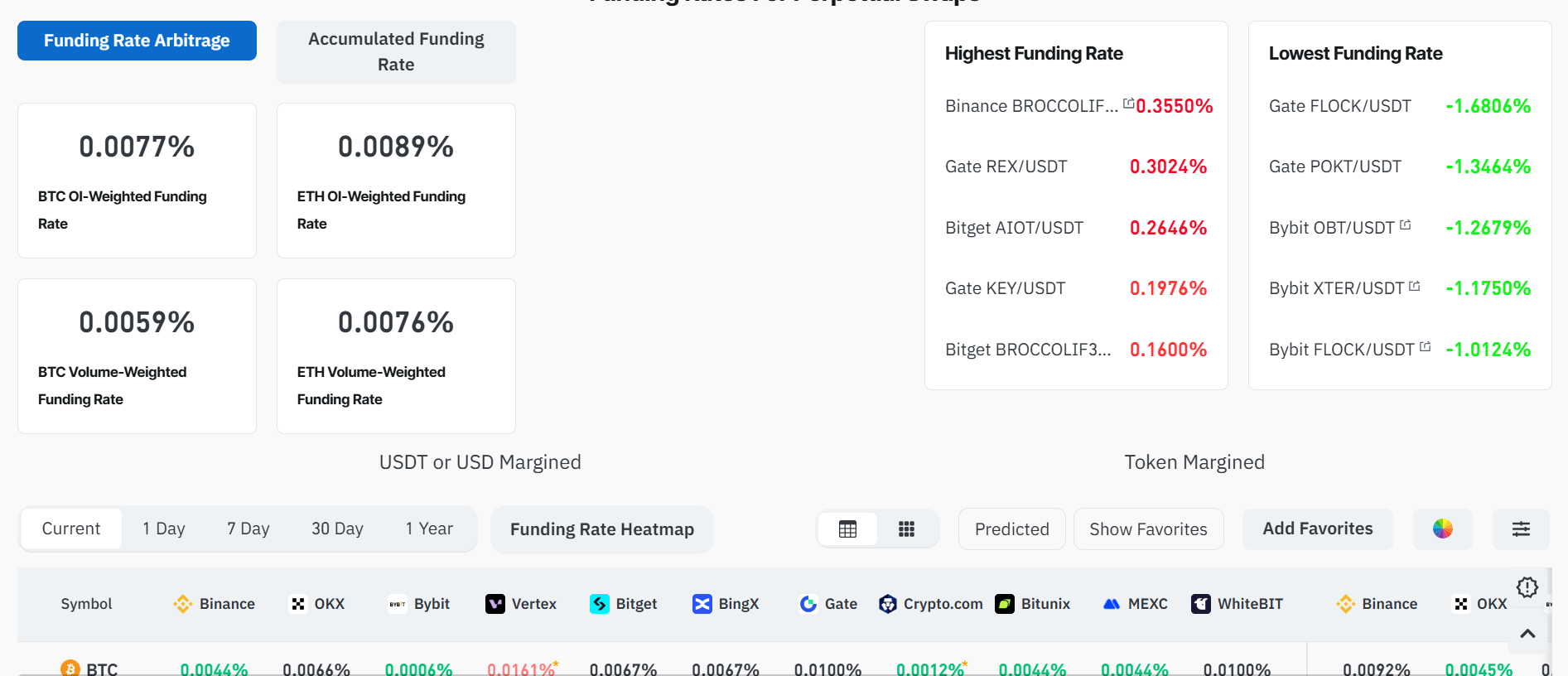Click the BTC symbol in first row
This screenshot has height=676, width=1568.
[102, 668]
